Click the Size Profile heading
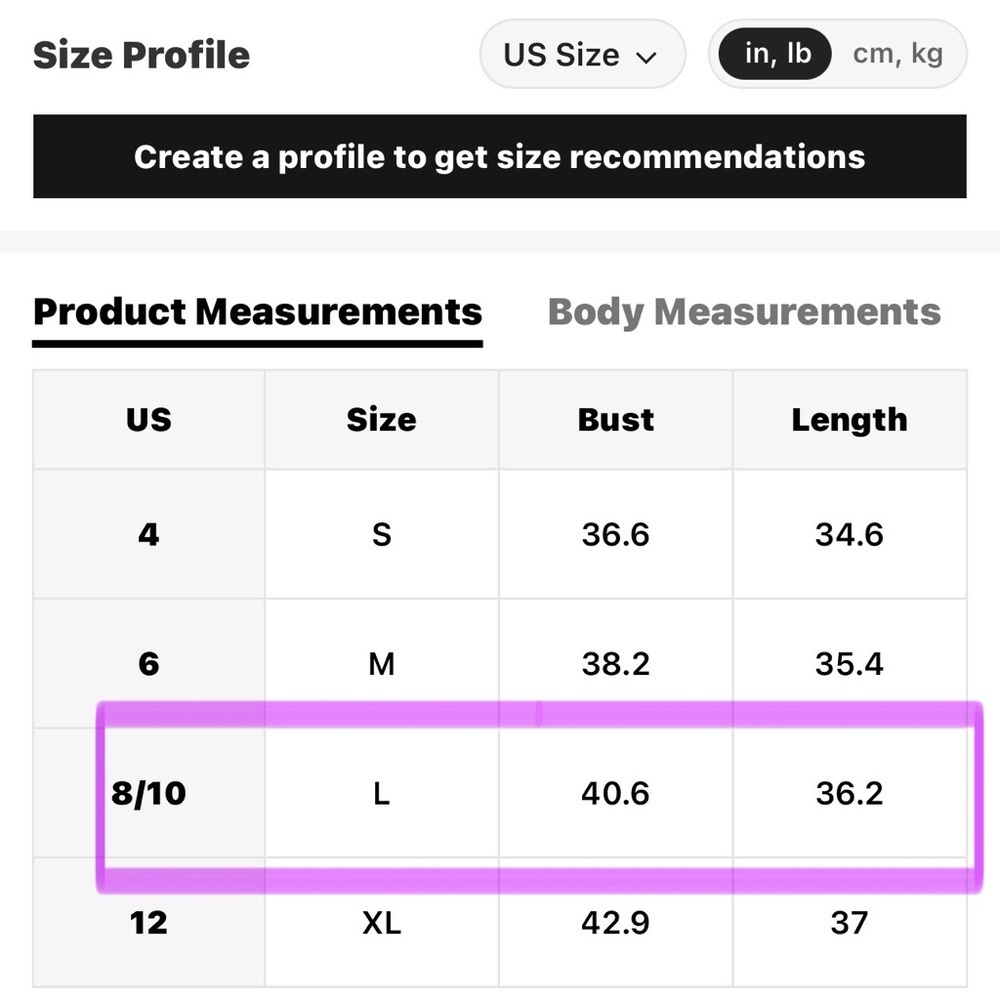The height and width of the screenshot is (1000, 1000). pos(141,55)
